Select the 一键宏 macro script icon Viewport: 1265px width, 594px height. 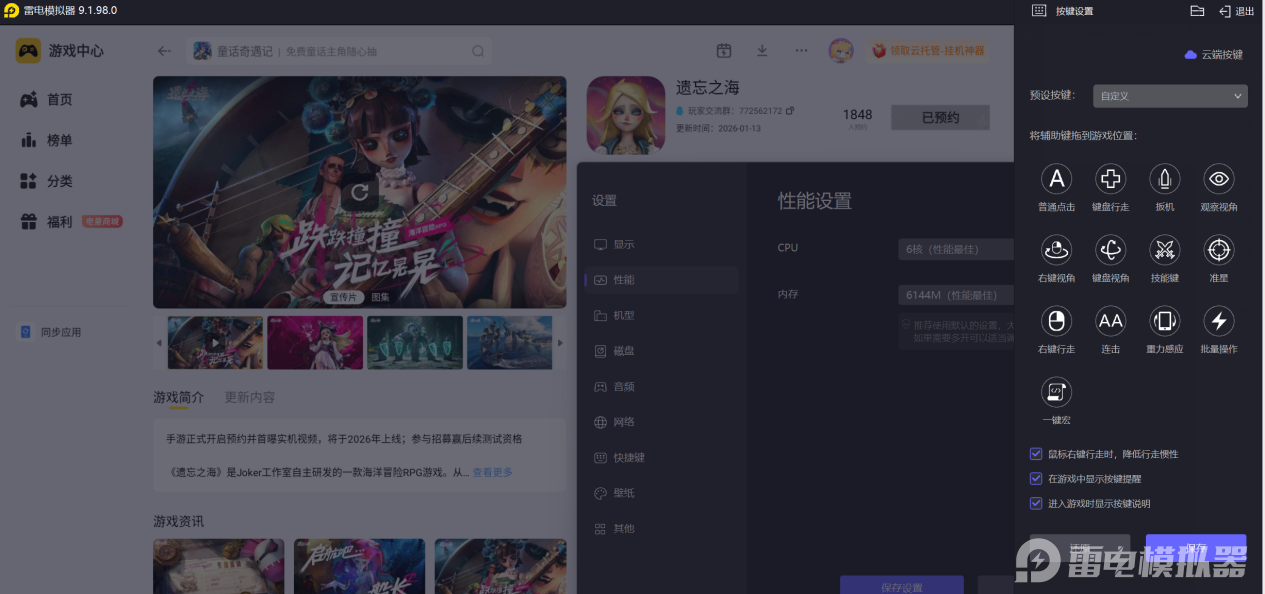coord(1056,391)
